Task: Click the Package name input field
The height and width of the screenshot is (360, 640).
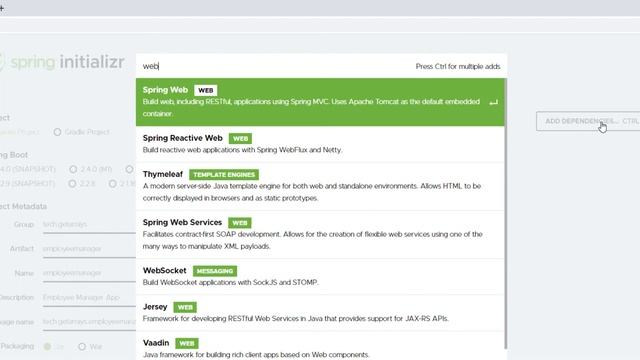Action: pos(89,322)
